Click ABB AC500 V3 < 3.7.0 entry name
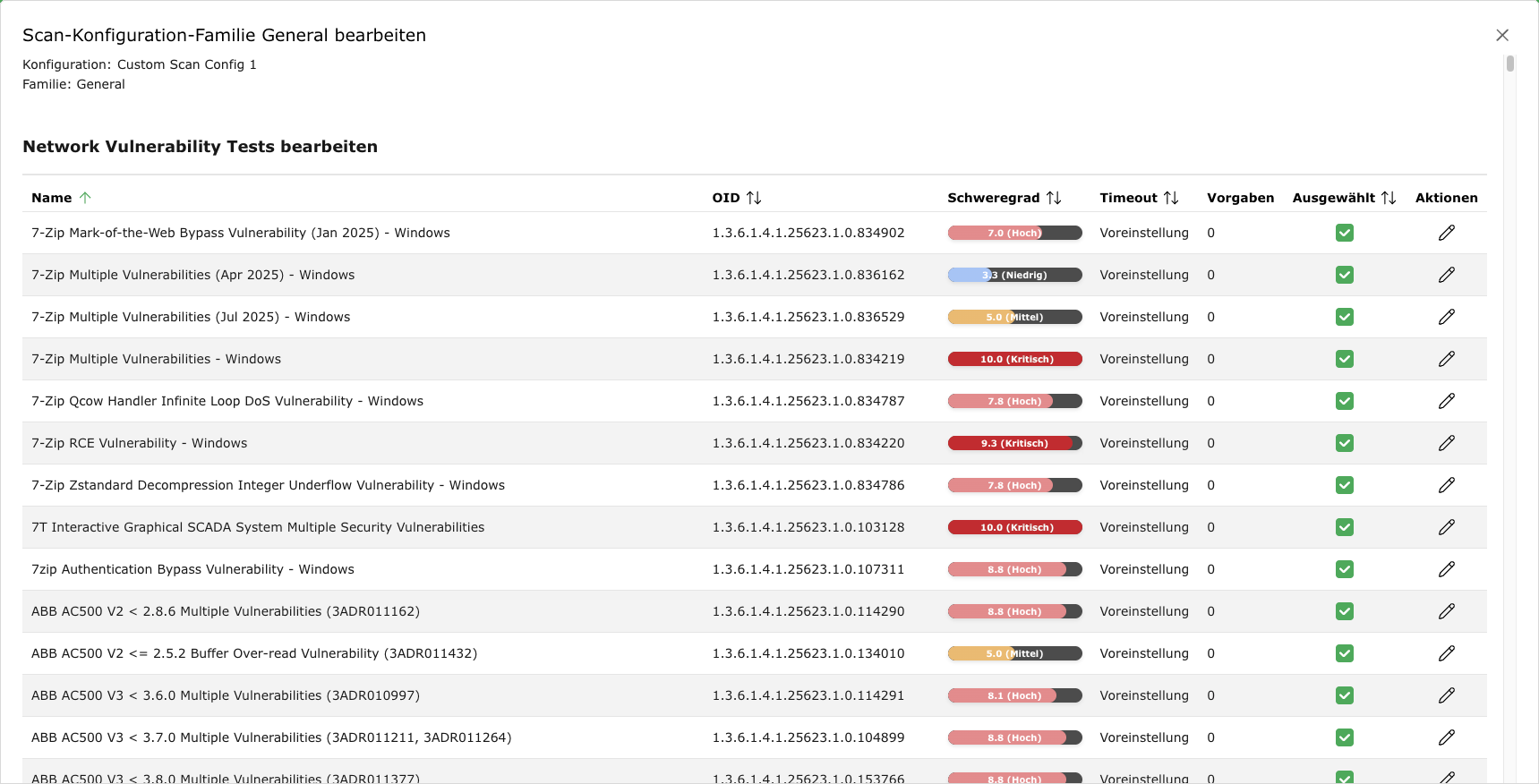 click(x=271, y=737)
